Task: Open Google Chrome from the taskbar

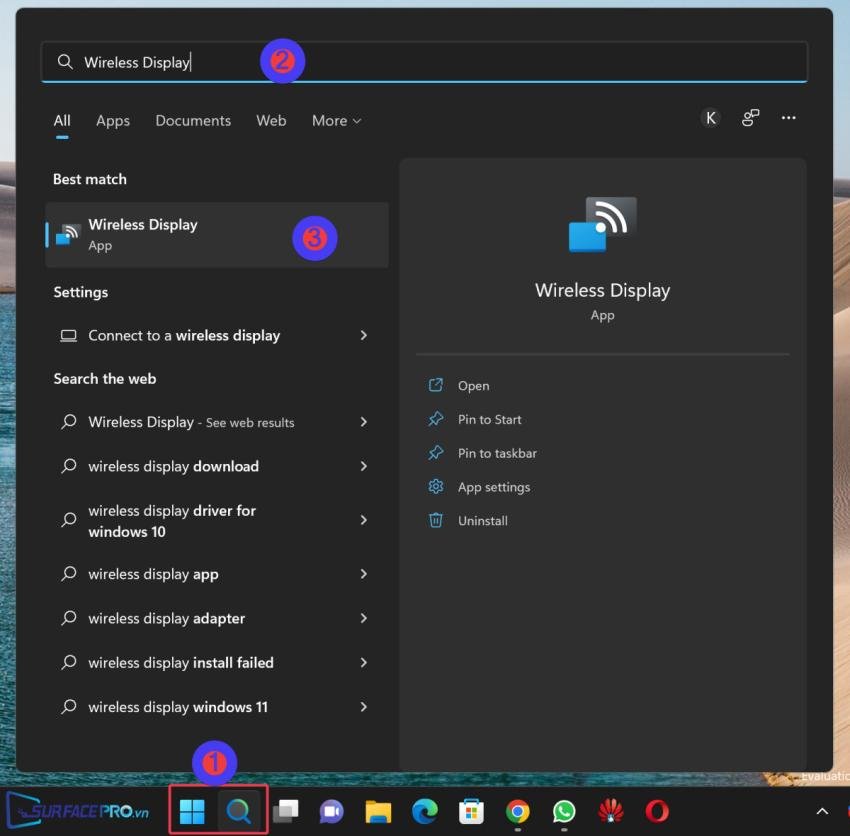Action: tap(517, 811)
